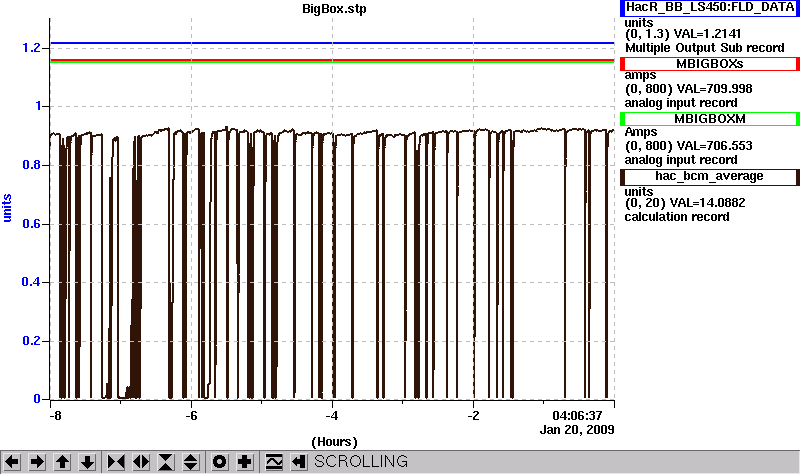This screenshot has width=800, height=474.
Task: Click the Jan 20, 2009 date label
Action: coord(577,430)
